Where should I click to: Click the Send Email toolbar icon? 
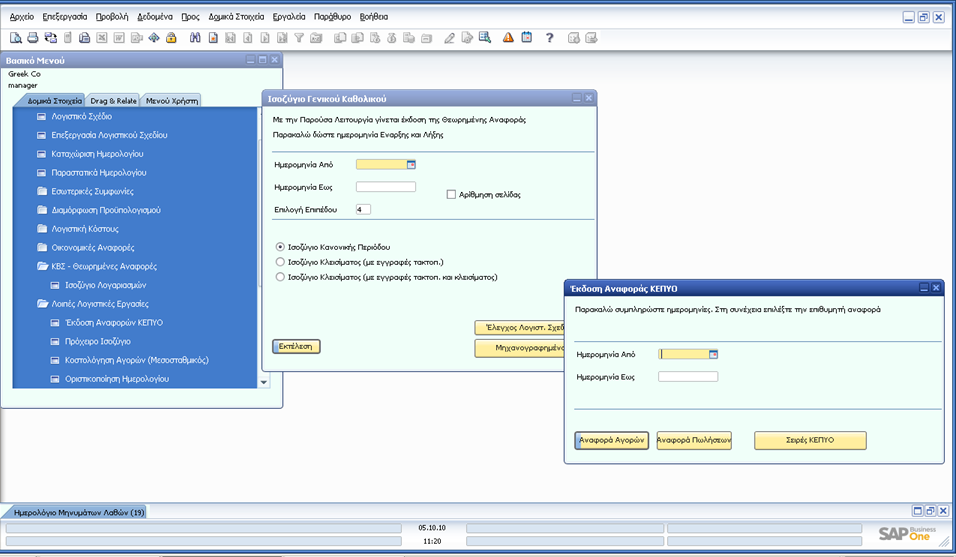click(x=51, y=38)
